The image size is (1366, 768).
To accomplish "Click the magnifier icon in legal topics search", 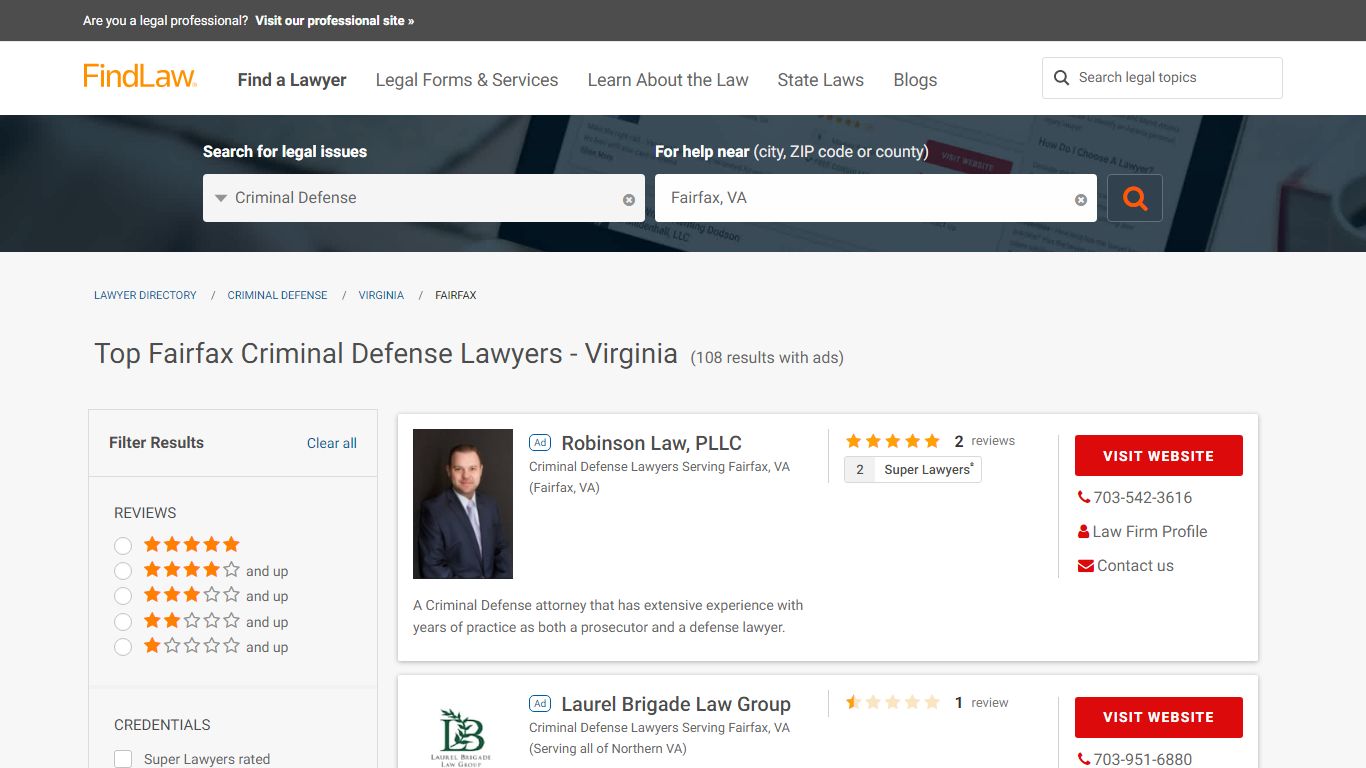I will (1062, 78).
